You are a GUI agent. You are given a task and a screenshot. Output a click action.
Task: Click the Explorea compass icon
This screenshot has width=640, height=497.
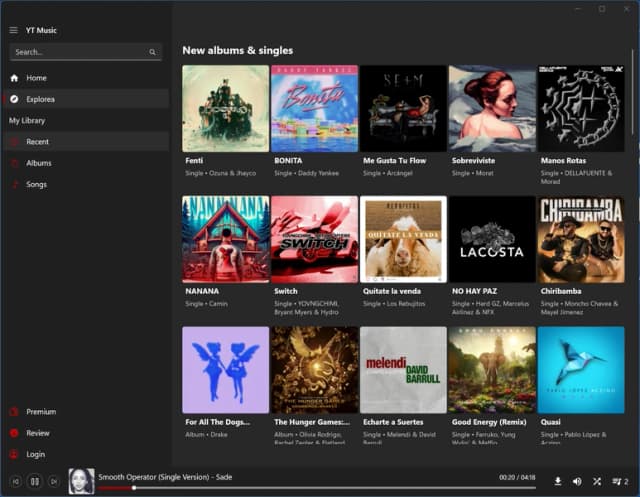[14, 99]
